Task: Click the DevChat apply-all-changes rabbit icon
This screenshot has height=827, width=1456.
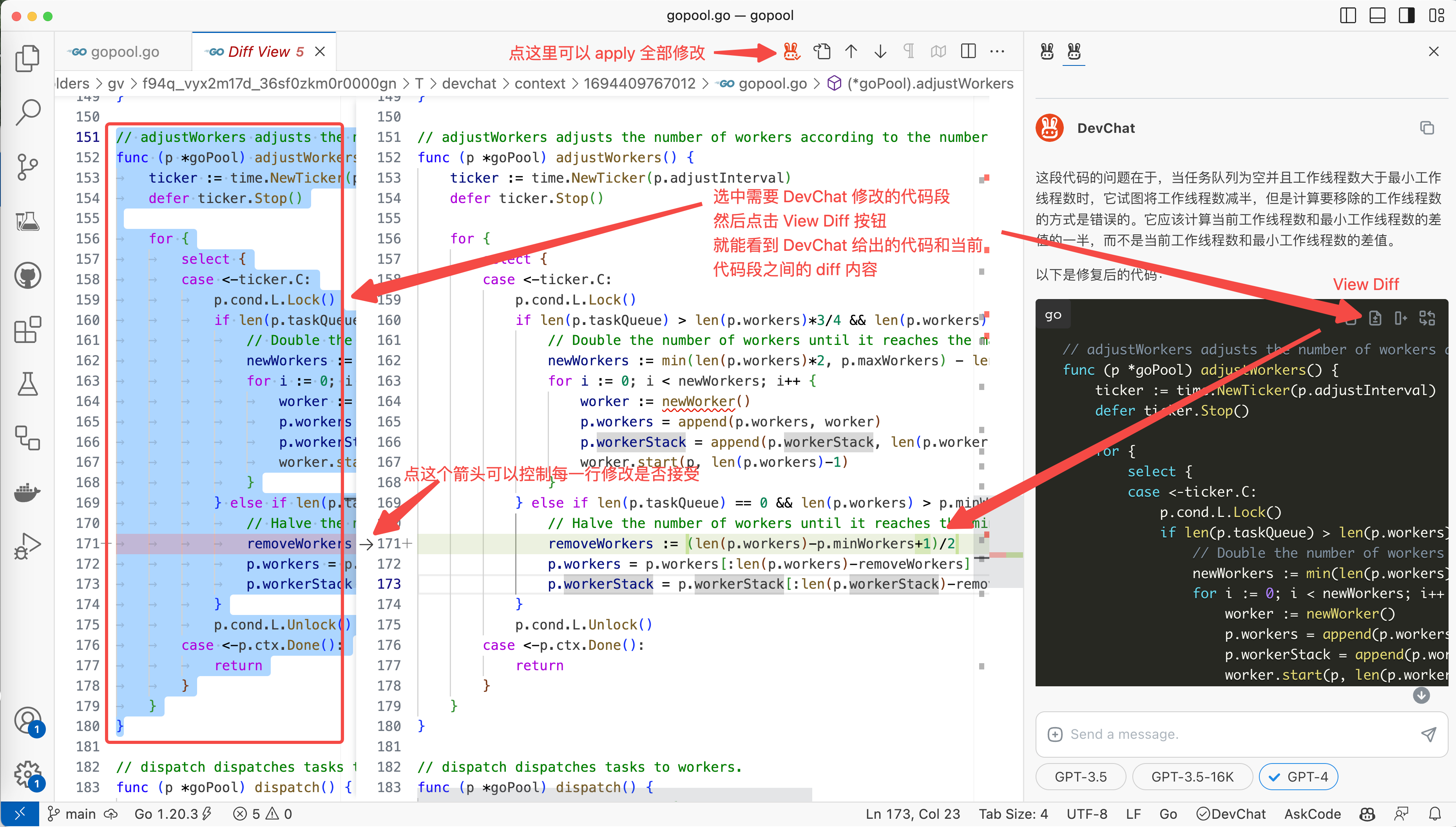Action: (x=791, y=52)
